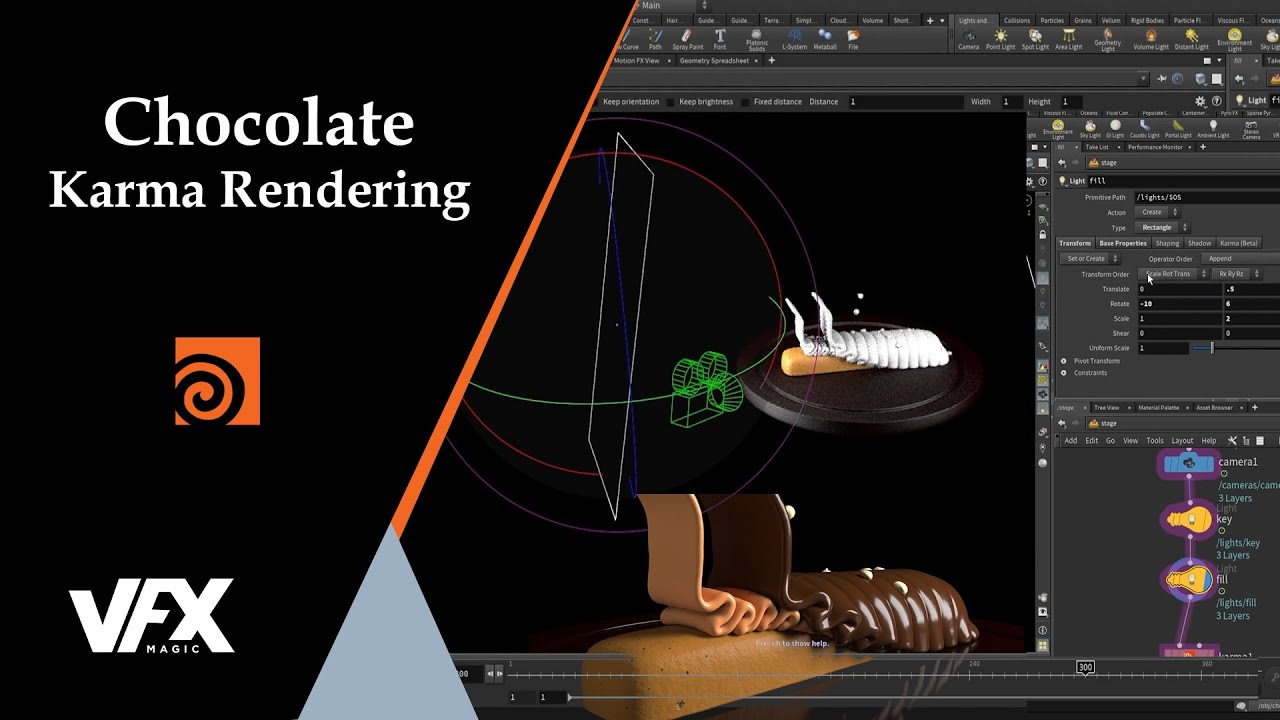The height and width of the screenshot is (720, 1280).
Task: Add a new shelf tab with plus
Action: point(930,20)
